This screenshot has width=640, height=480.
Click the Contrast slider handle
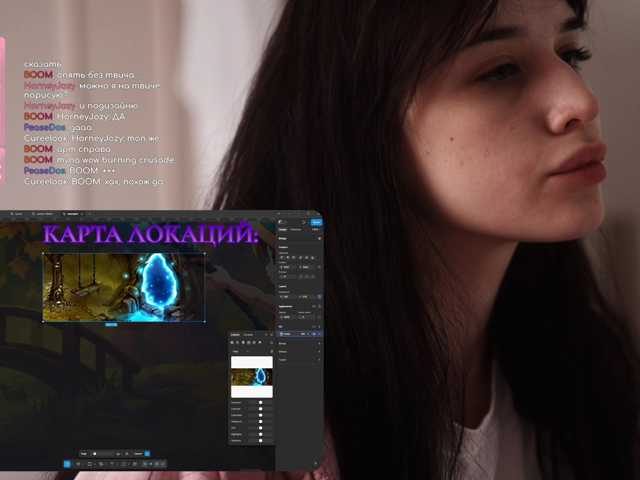pyautogui.click(x=261, y=409)
